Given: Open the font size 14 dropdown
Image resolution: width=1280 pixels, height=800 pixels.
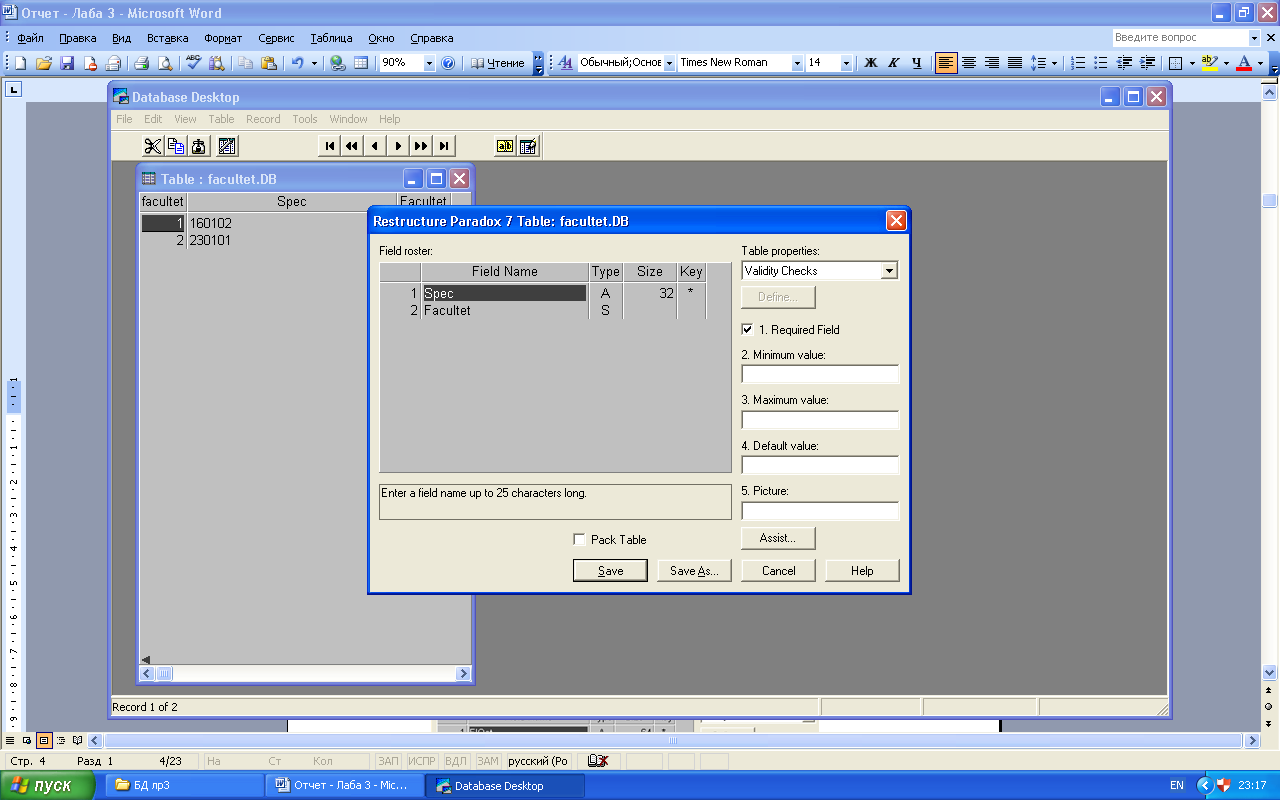Looking at the screenshot, I should 846,63.
